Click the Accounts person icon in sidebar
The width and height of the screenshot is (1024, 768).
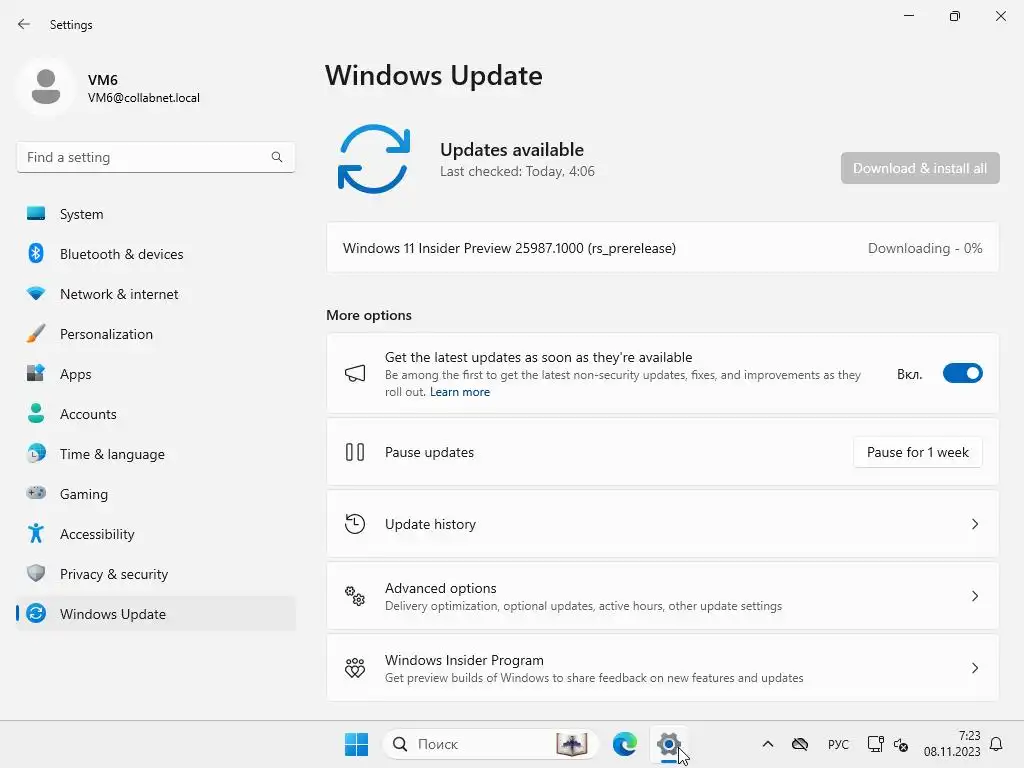(x=36, y=413)
